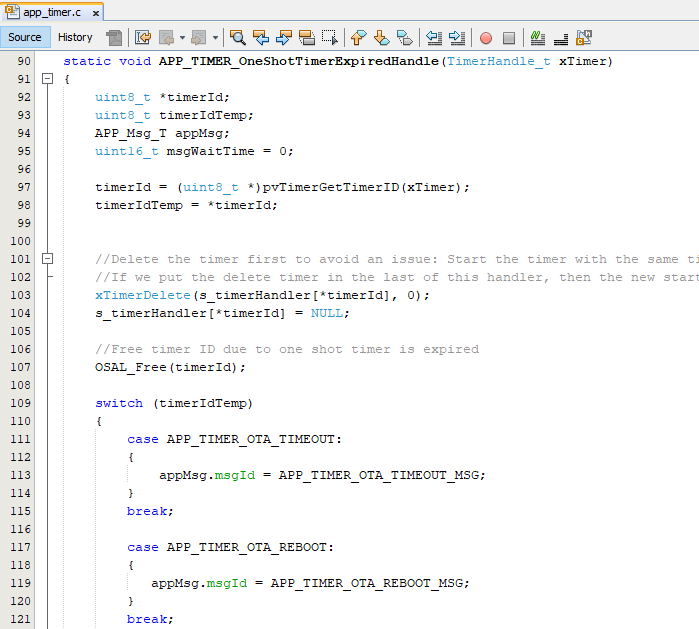Jump to the Last Edit location icon
Screen dimensions: 699x629
pyautogui.click(x=143, y=38)
